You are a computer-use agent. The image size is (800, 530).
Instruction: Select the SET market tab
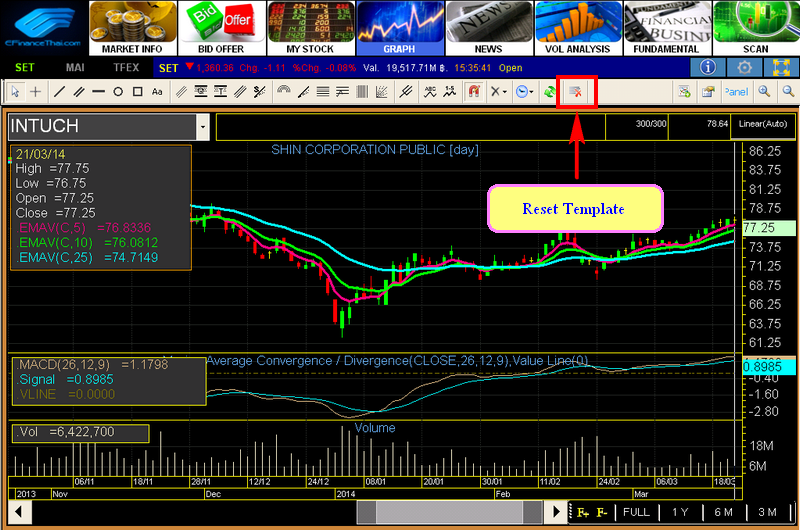pos(24,67)
